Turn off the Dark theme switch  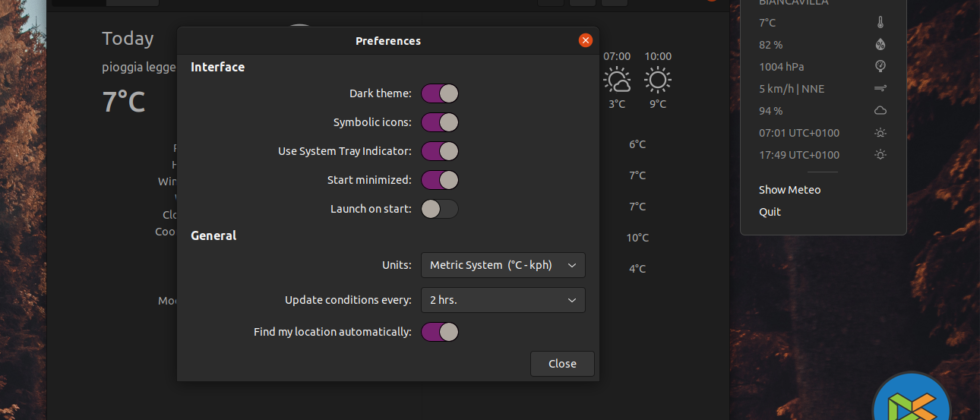click(440, 93)
